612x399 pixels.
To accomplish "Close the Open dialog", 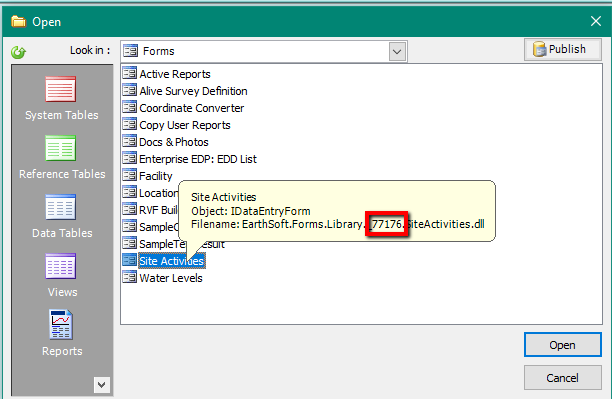I will tap(596, 21).
